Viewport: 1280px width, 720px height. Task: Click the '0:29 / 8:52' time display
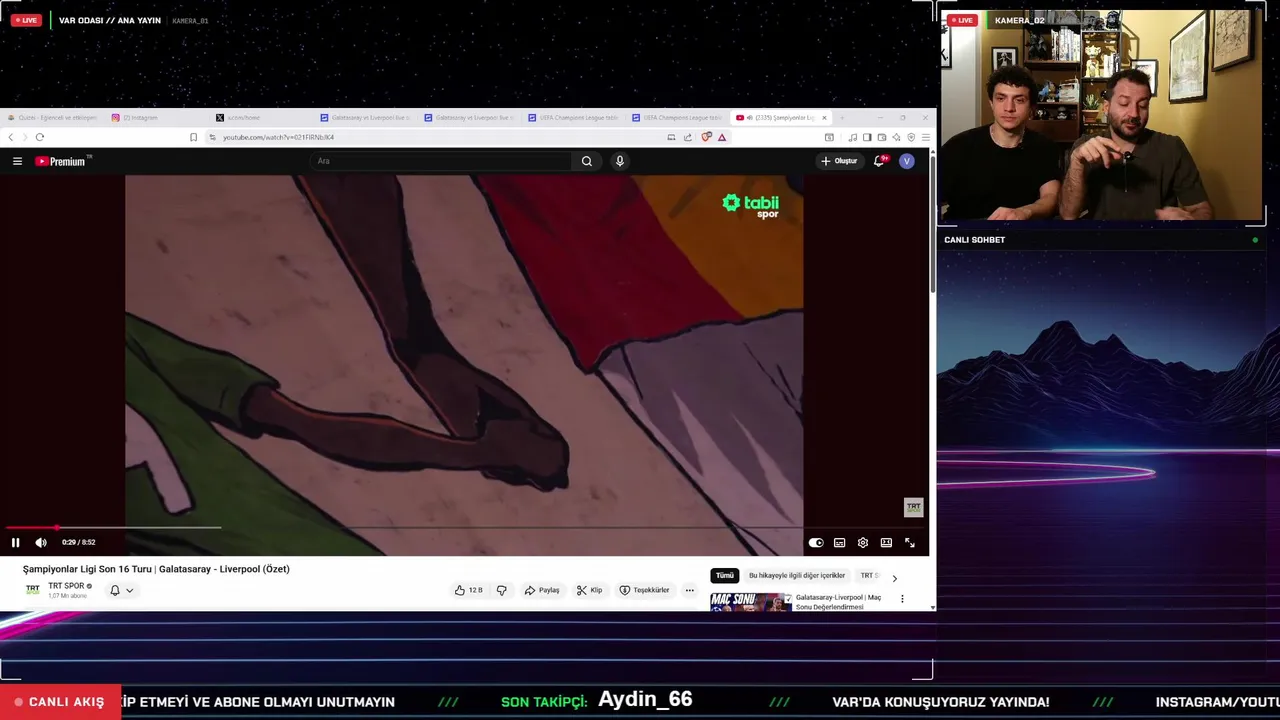pyautogui.click(x=78, y=542)
